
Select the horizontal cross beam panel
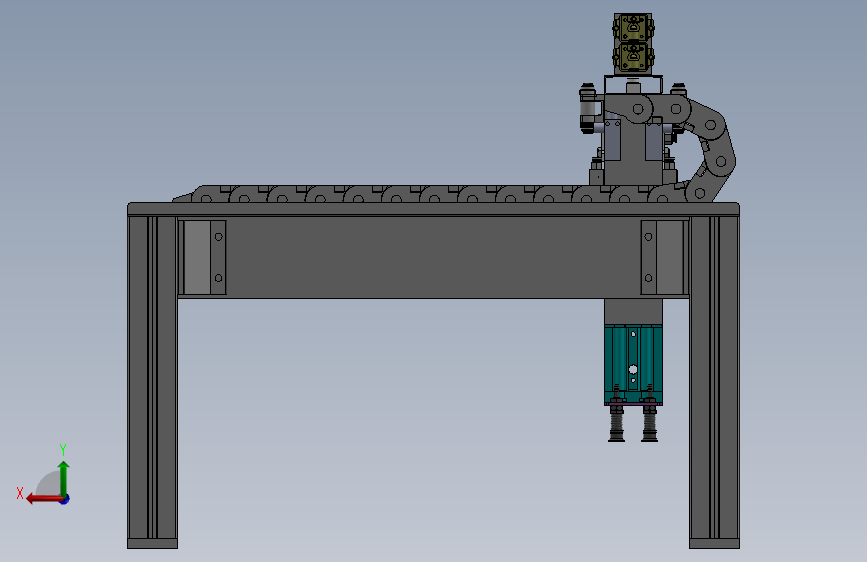[434, 257]
